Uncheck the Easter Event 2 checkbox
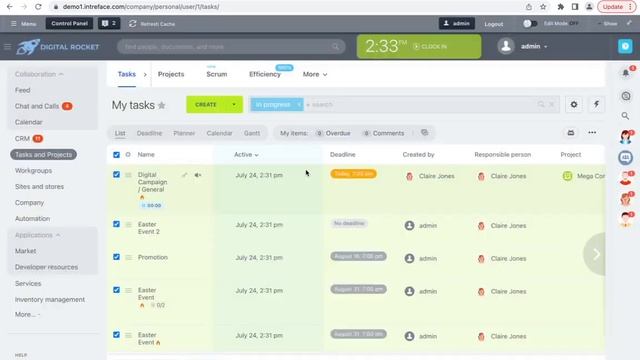 [x=116, y=224]
